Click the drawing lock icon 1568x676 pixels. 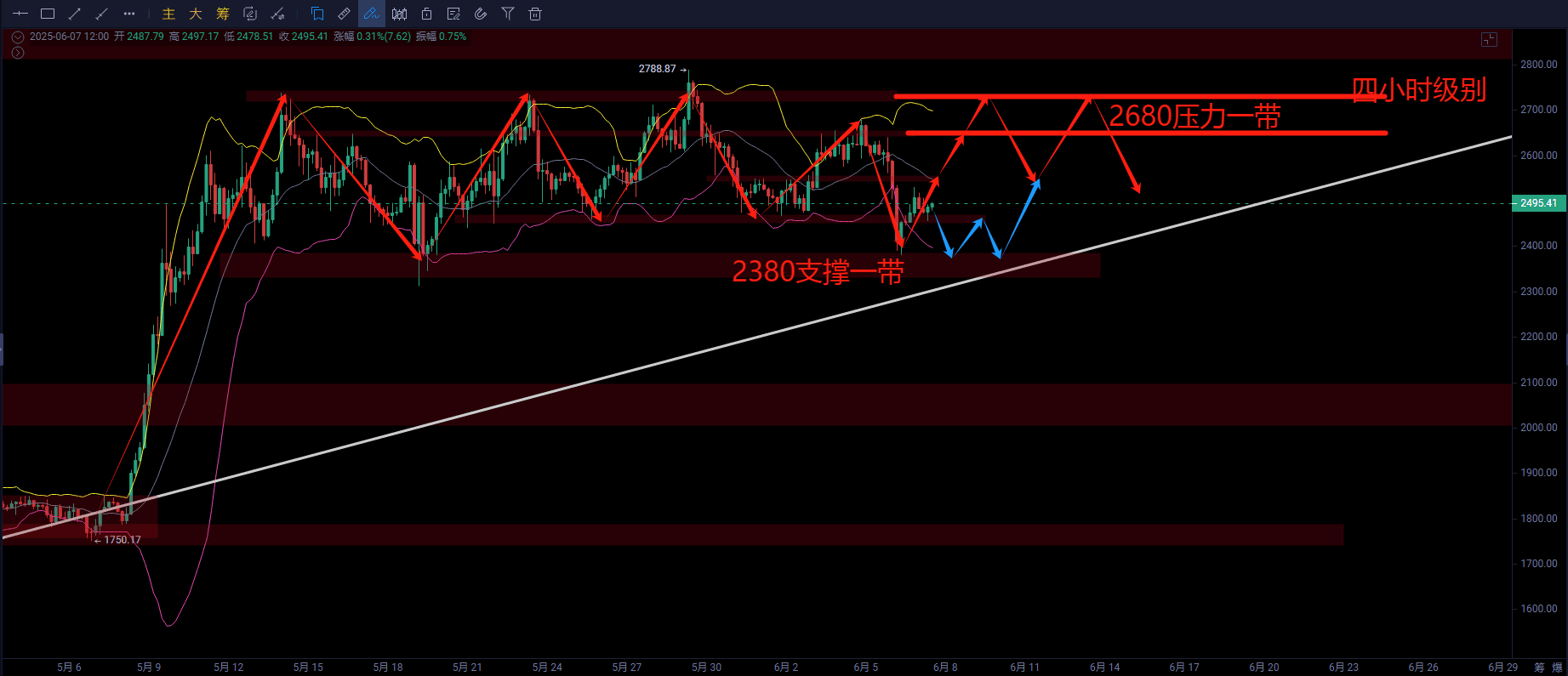click(426, 14)
